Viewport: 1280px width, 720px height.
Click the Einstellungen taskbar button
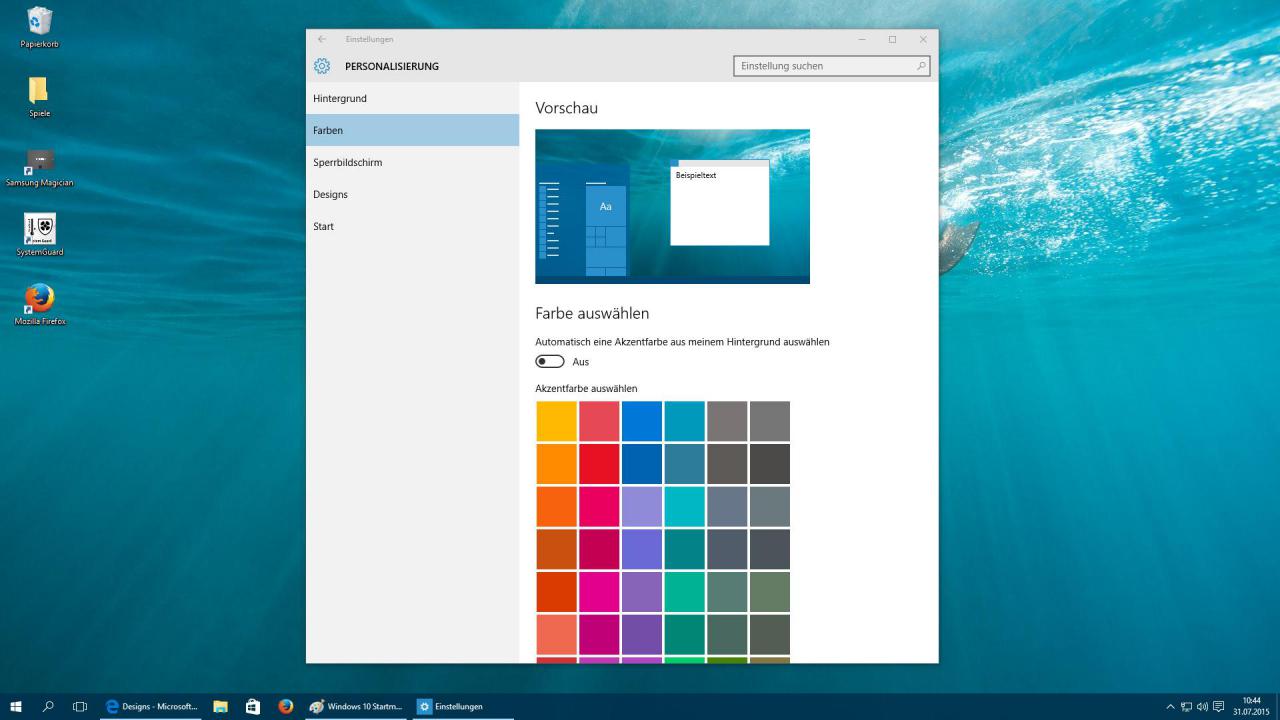(x=462, y=706)
